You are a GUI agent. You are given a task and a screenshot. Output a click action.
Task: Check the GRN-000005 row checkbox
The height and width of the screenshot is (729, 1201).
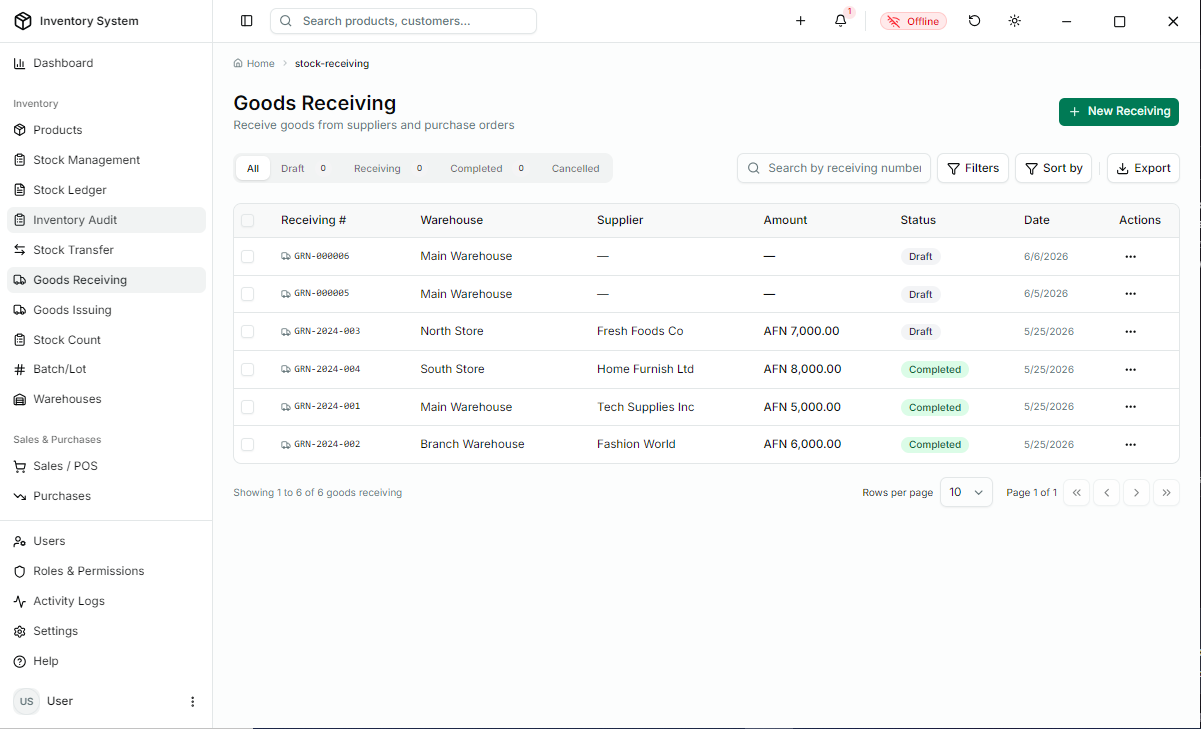click(x=248, y=294)
